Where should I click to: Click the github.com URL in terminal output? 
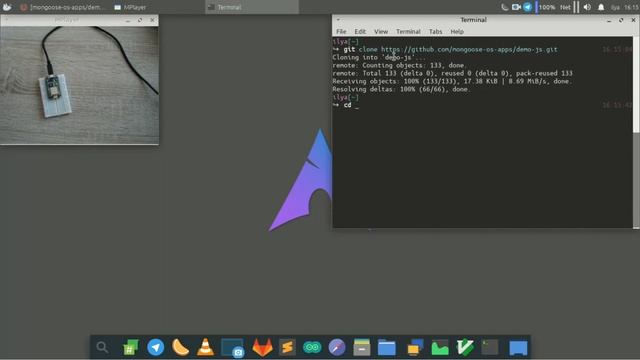pos(469,49)
